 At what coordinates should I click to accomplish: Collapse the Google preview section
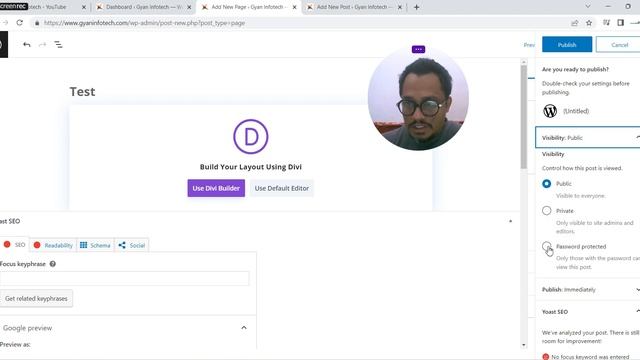[244, 328]
